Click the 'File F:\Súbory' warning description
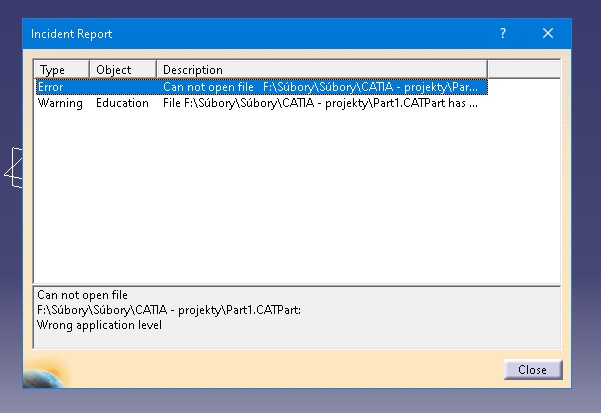This screenshot has height=413, width=601. pos(320,103)
